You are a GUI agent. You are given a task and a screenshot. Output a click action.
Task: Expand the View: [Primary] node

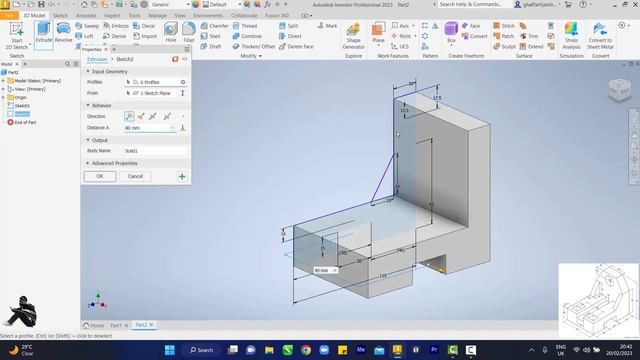(3, 89)
